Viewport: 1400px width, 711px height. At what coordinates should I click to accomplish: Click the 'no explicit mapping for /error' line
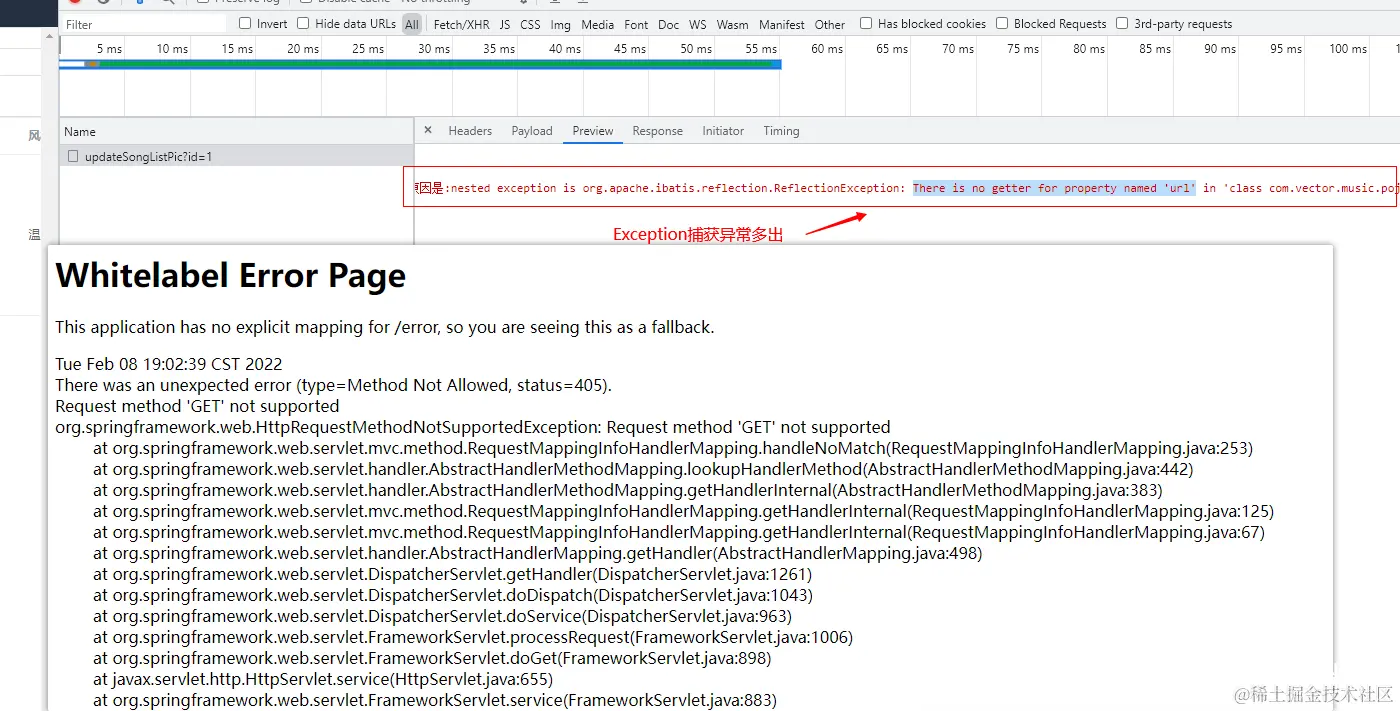click(385, 327)
